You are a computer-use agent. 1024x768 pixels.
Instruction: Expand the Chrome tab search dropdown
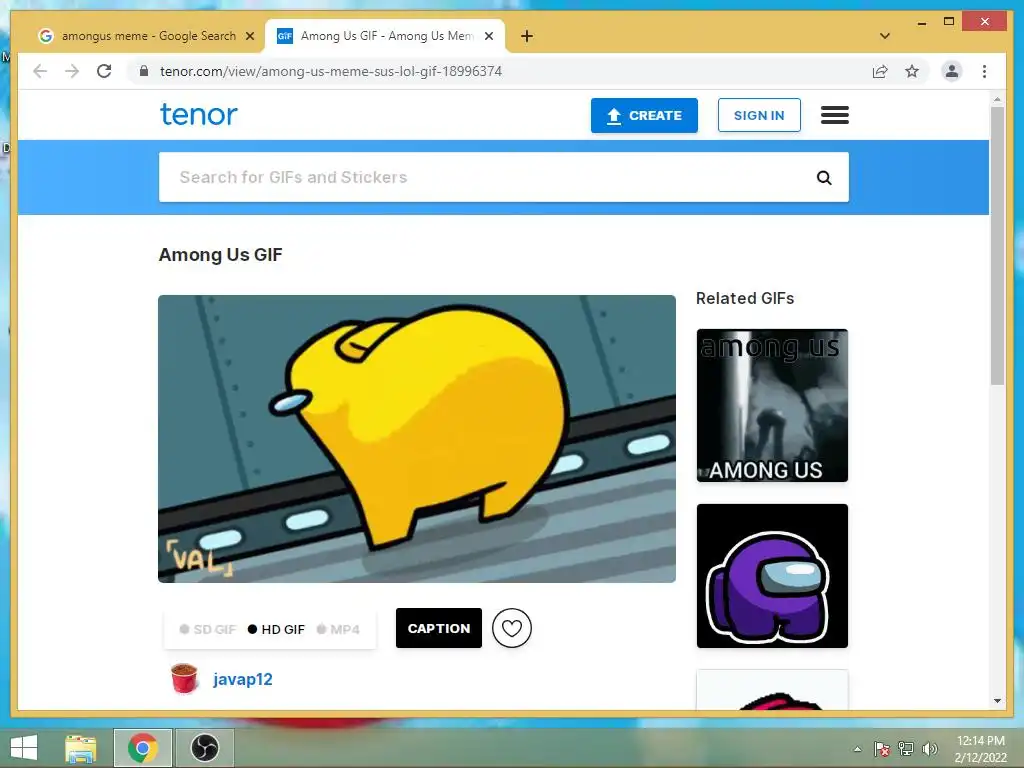pos(884,36)
